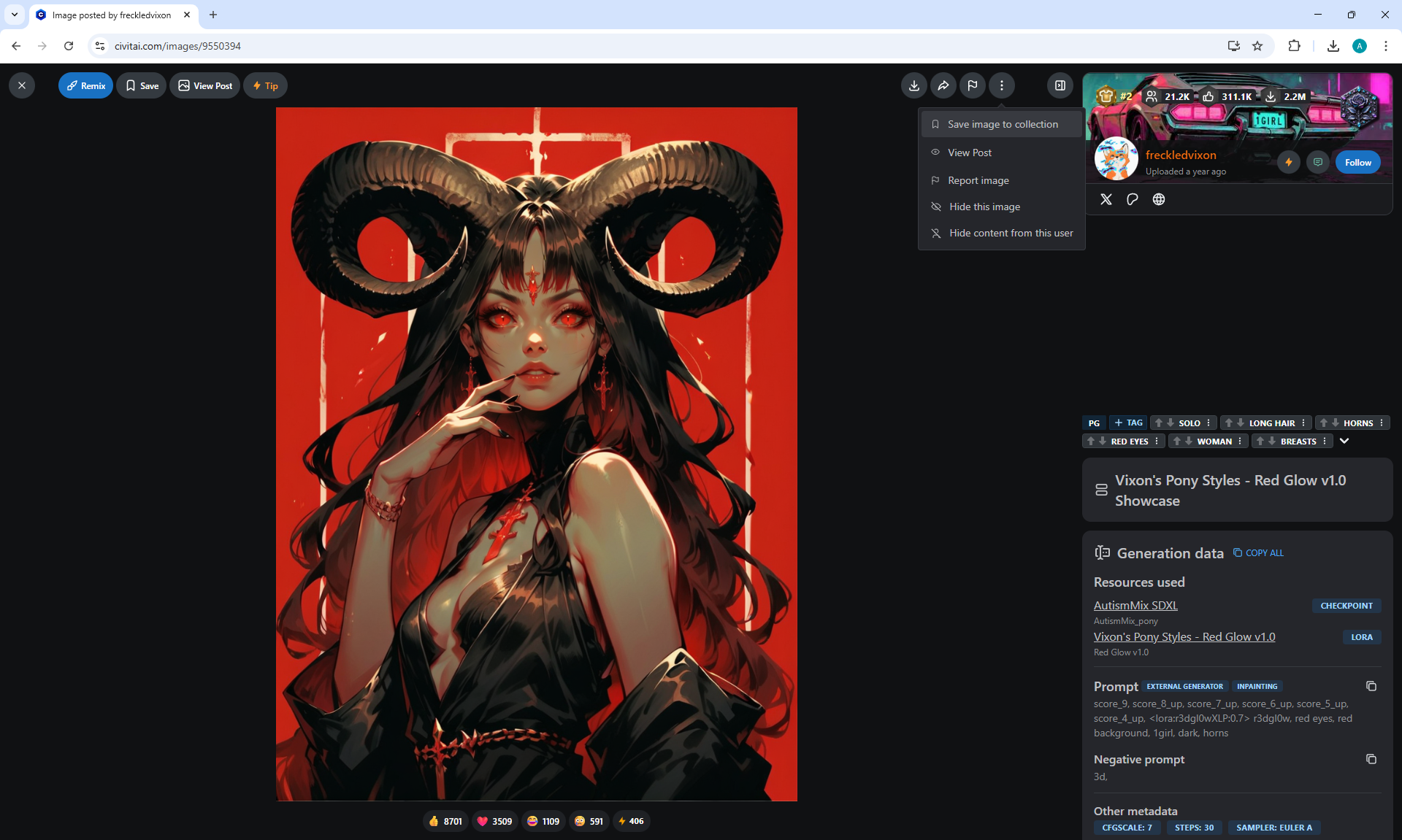Copy the negative prompt text

1371,759
